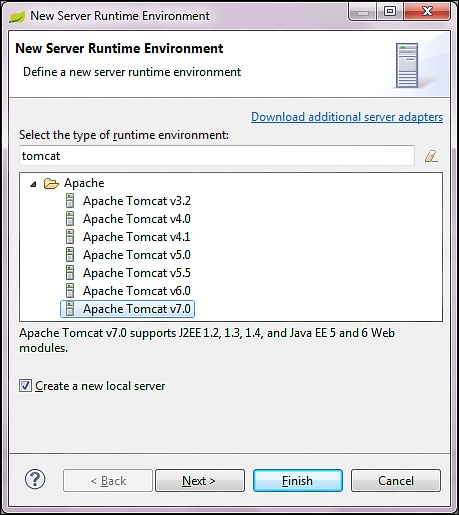Minimize the dialog window

(363, 12)
